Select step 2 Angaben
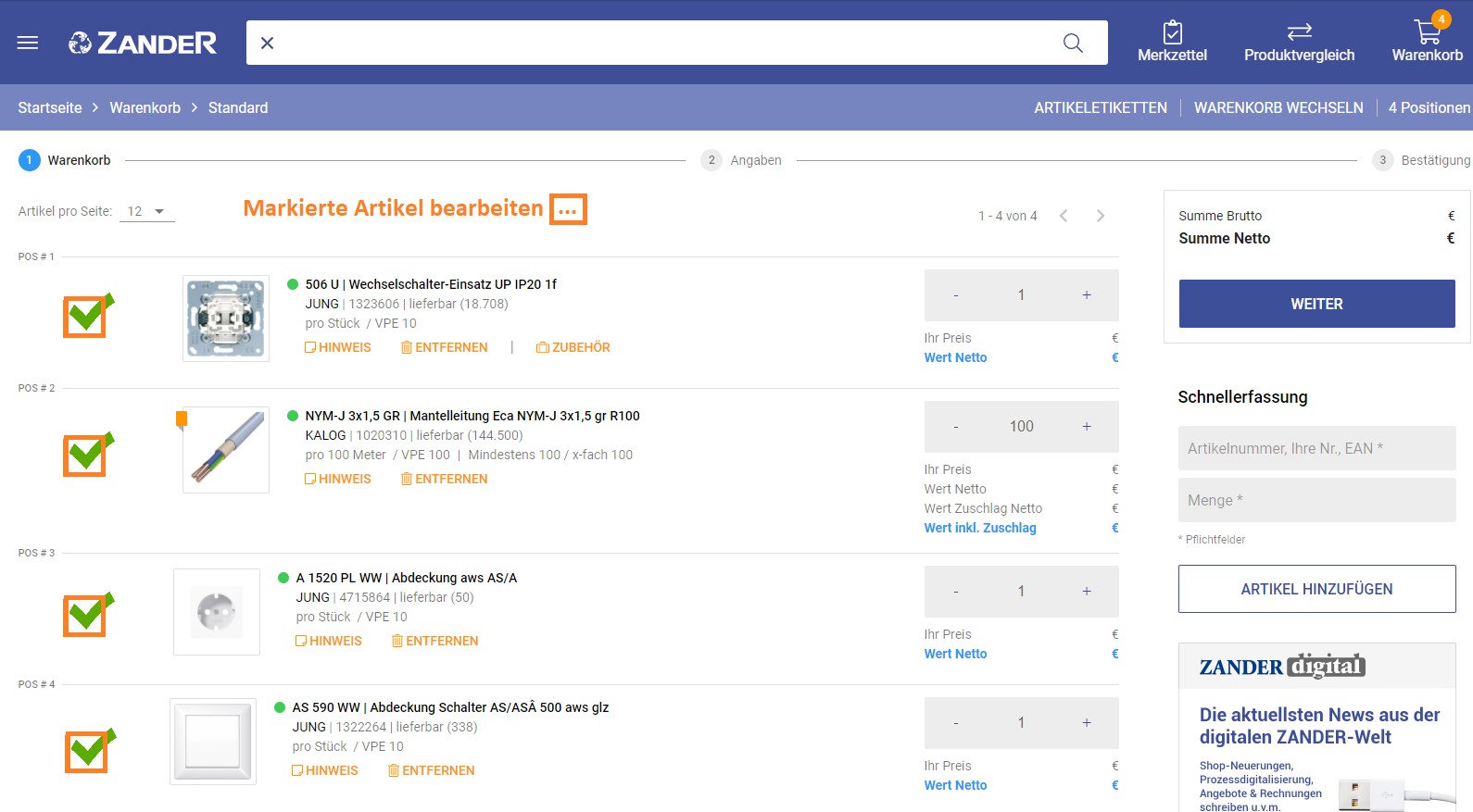 coord(741,160)
